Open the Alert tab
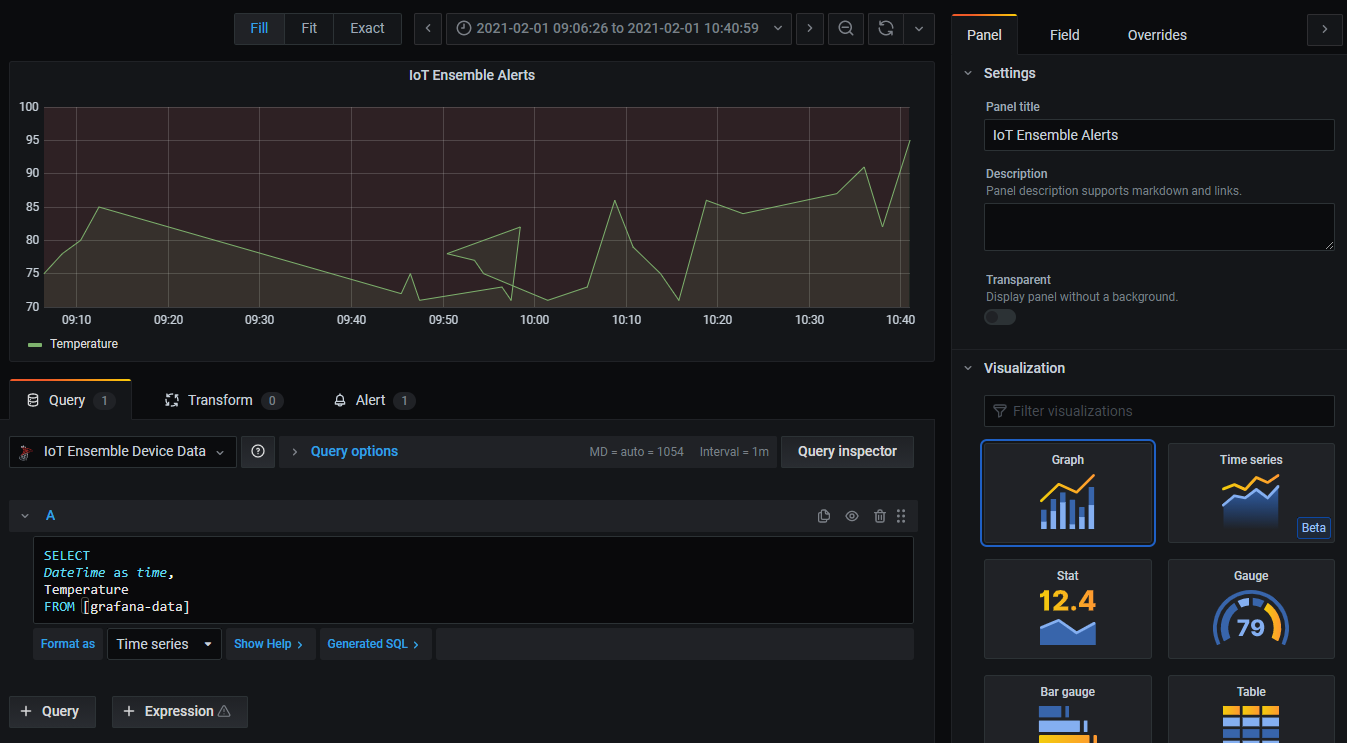Viewport: 1347px width, 743px height. (372, 400)
